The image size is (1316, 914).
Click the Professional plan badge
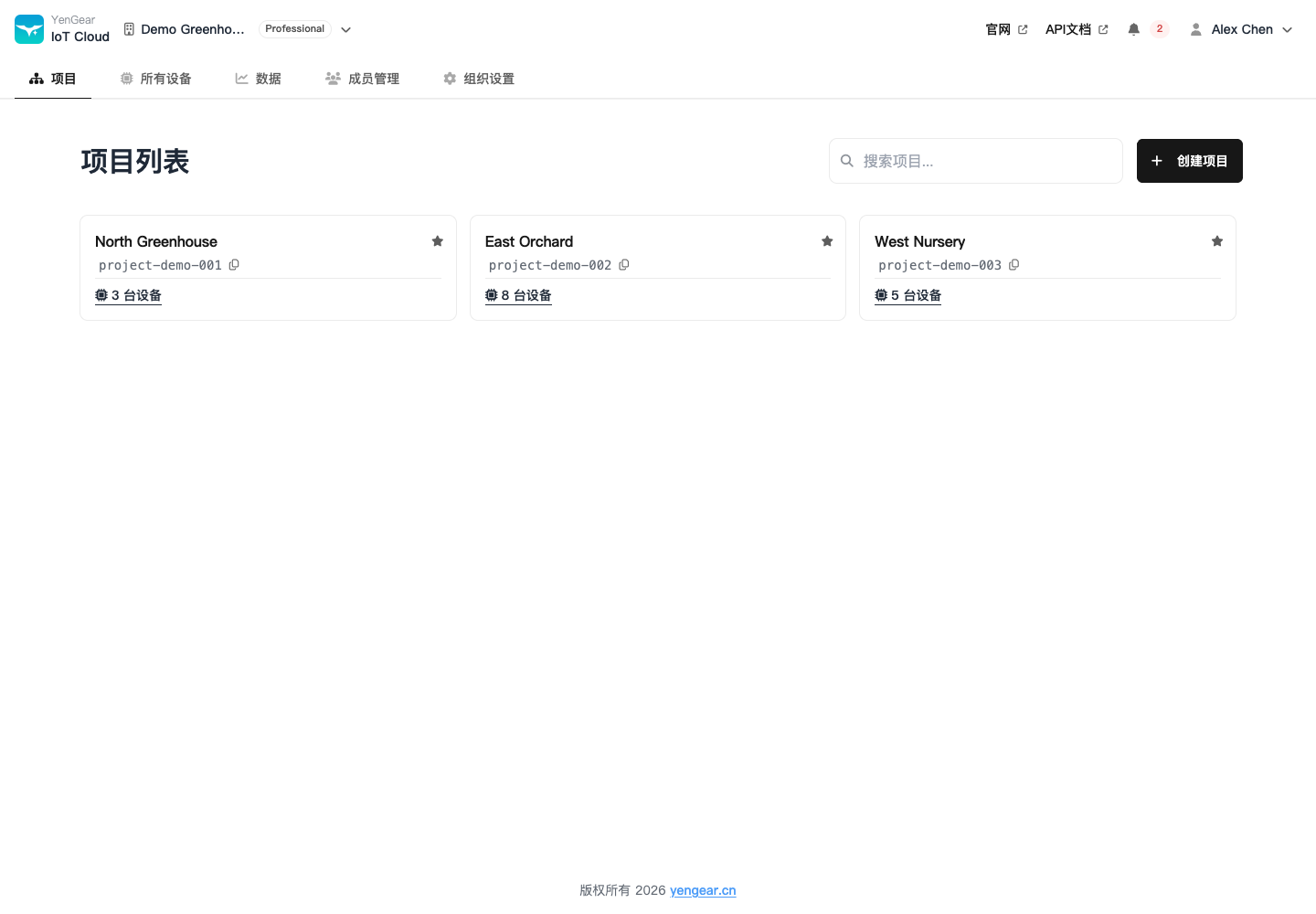(x=294, y=29)
